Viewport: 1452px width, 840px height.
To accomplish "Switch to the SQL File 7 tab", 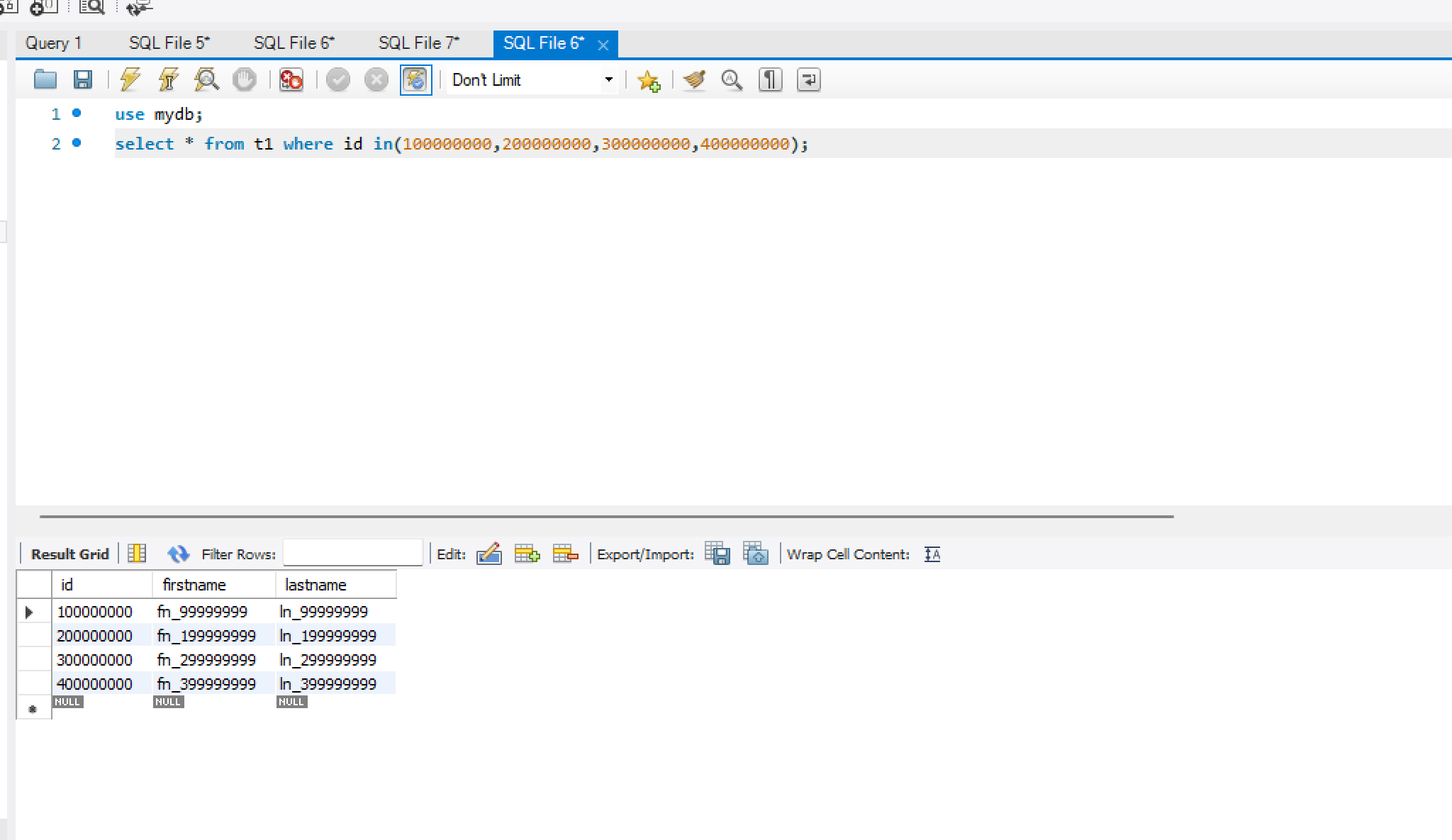I will (418, 43).
